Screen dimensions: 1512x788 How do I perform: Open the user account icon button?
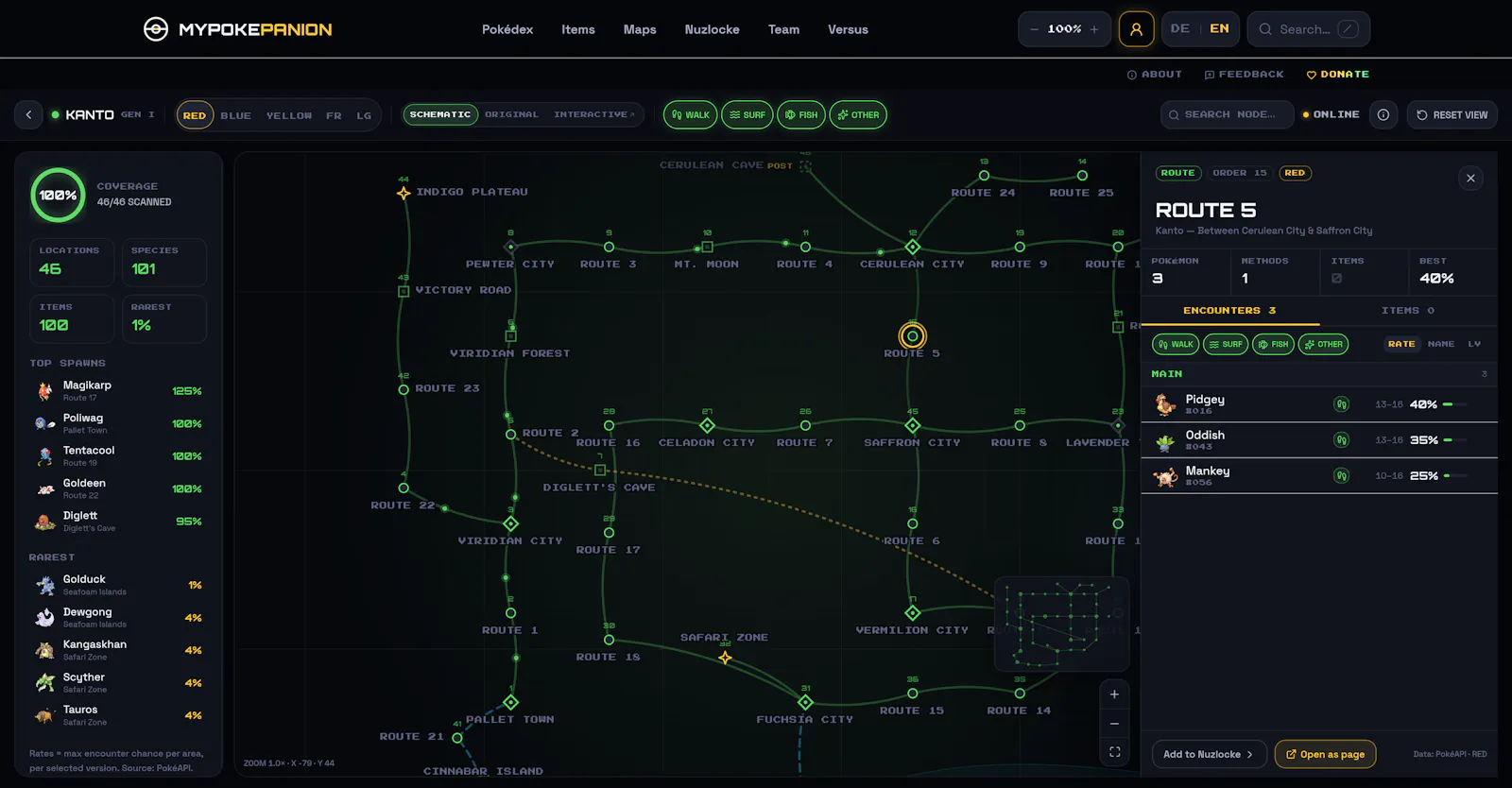coord(1136,29)
